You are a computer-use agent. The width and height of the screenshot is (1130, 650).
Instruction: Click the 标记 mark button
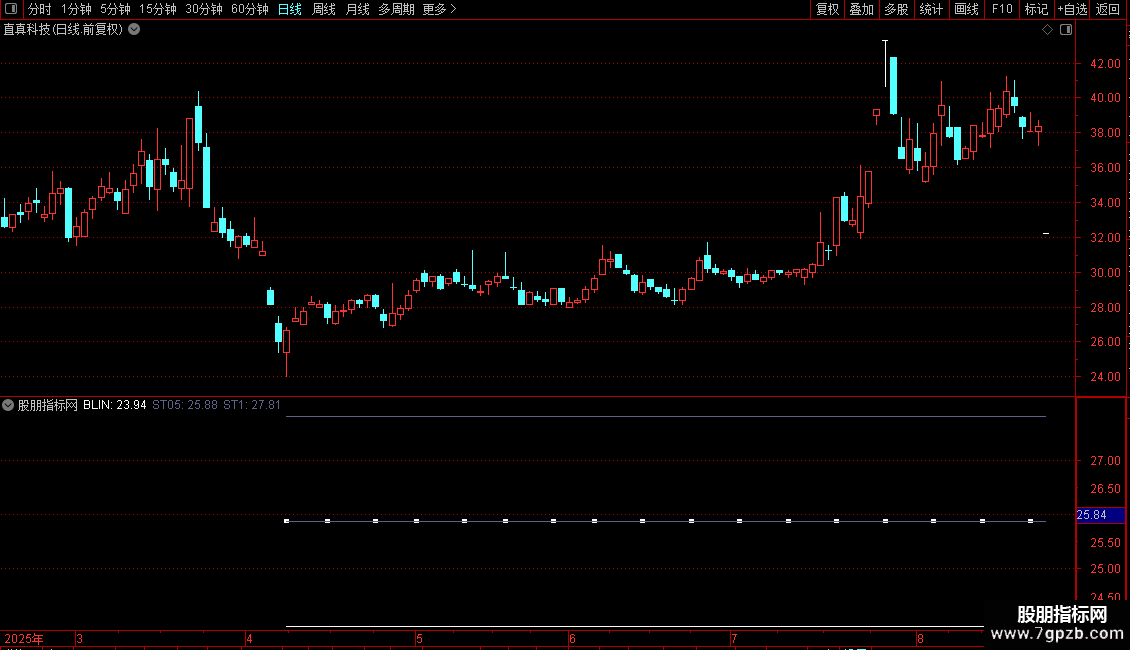click(x=1036, y=9)
